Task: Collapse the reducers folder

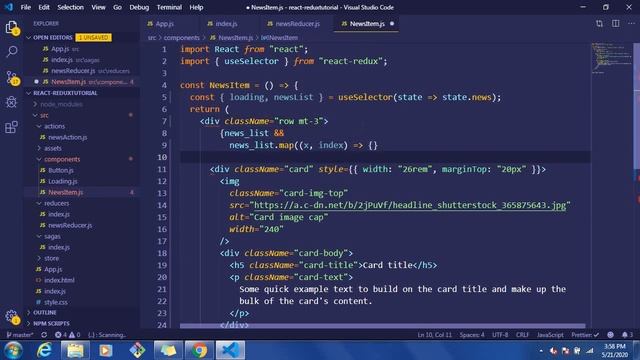Action: 56,203
